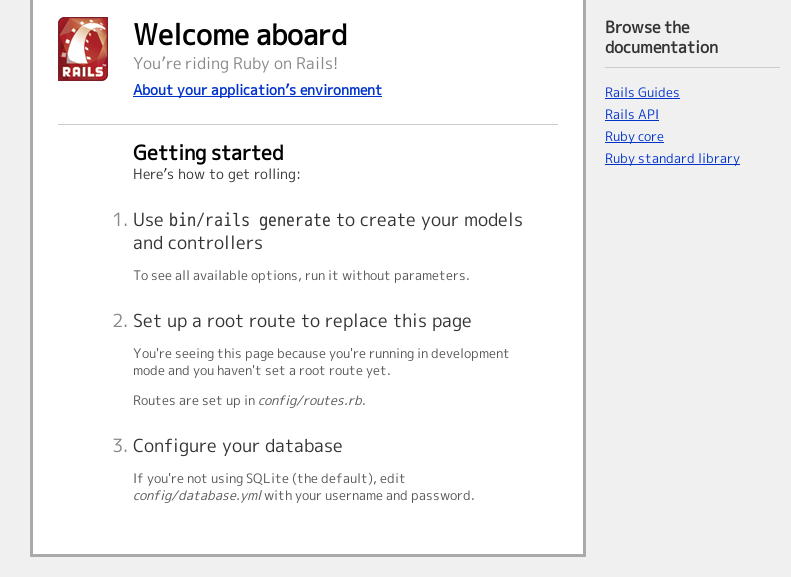Click the config/database.yml file name
Image resolution: width=791 pixels, height=577 pixels.
tap(197, 496)
